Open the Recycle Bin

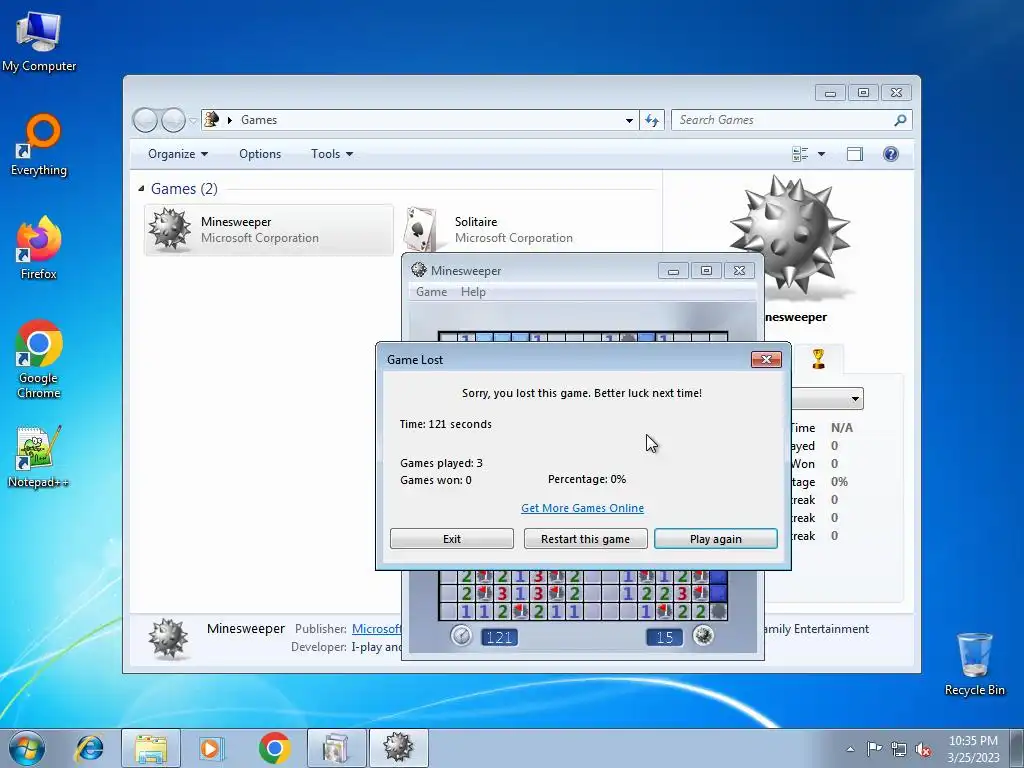click(x=974, y=664)
